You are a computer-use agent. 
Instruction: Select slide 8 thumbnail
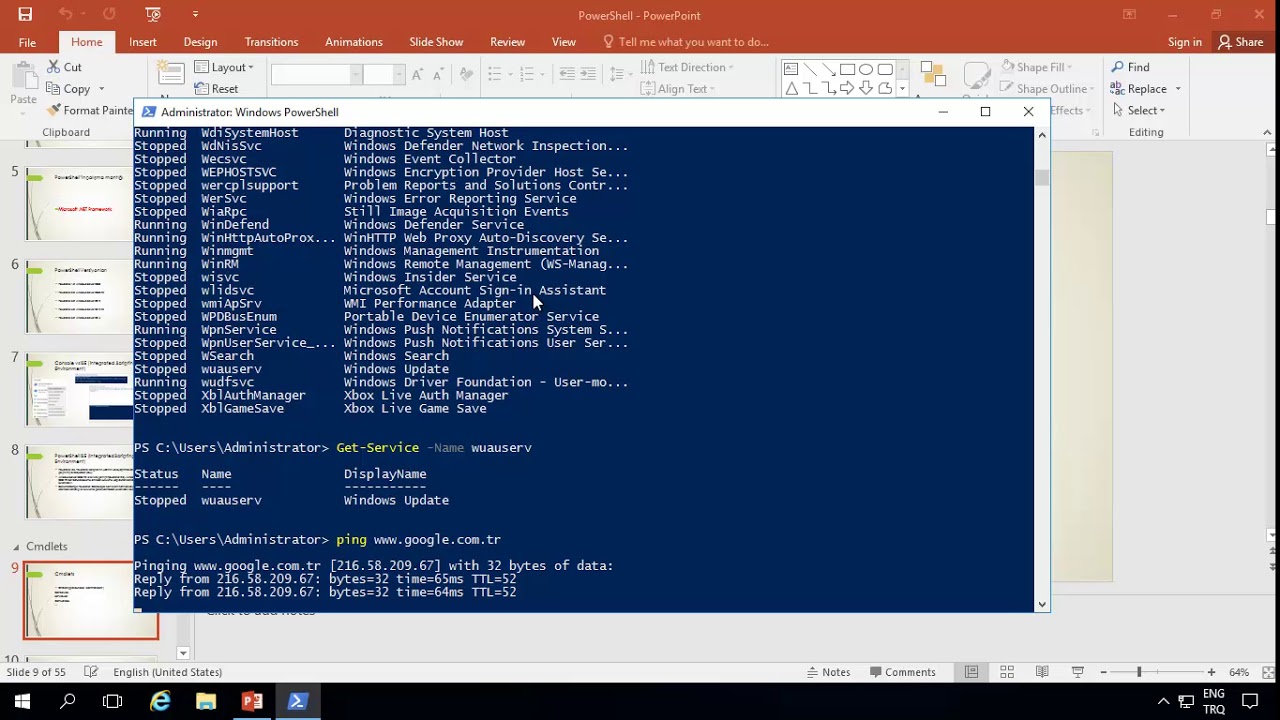[x=79, y=483]
